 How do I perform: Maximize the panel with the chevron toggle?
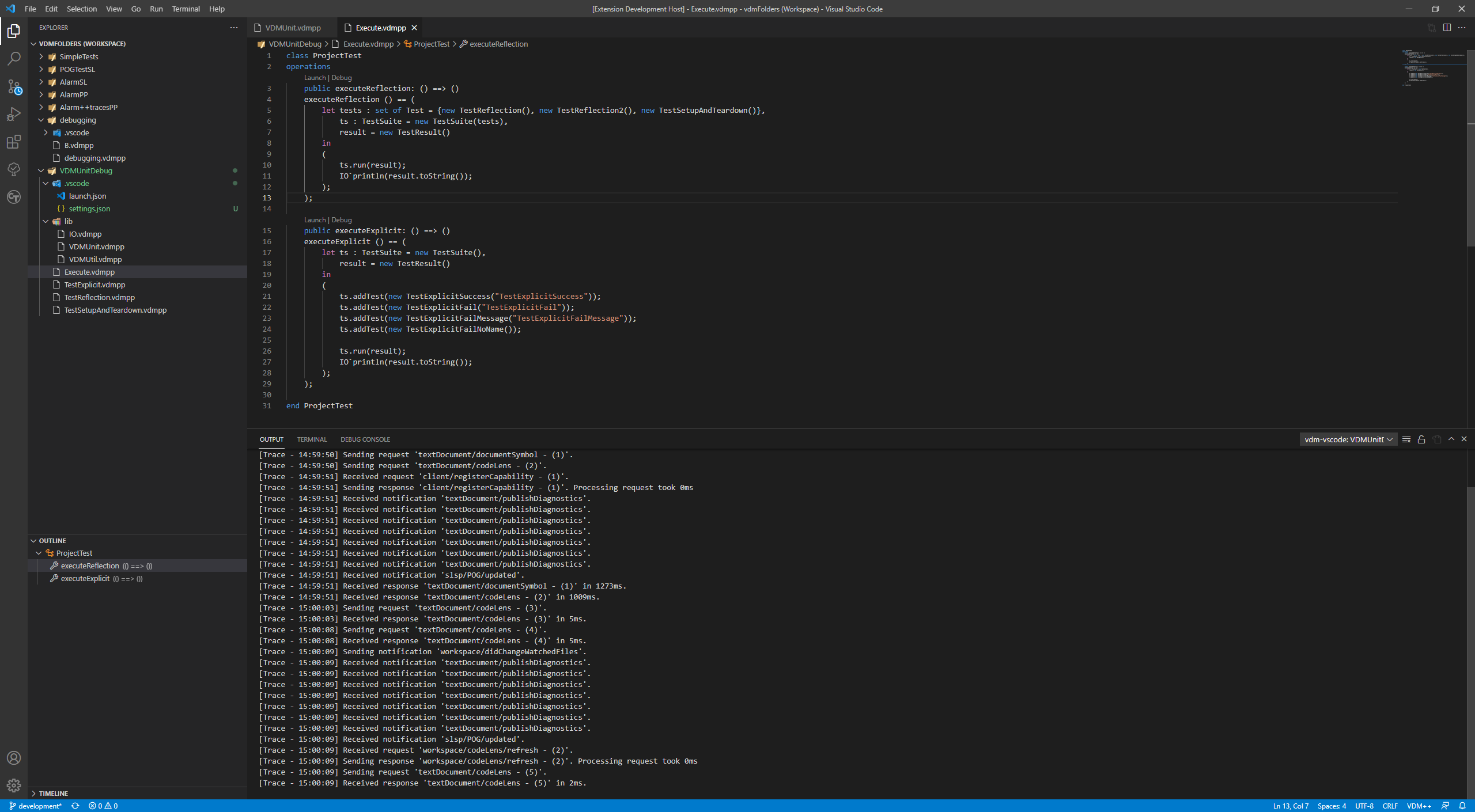pos(1451,439)
